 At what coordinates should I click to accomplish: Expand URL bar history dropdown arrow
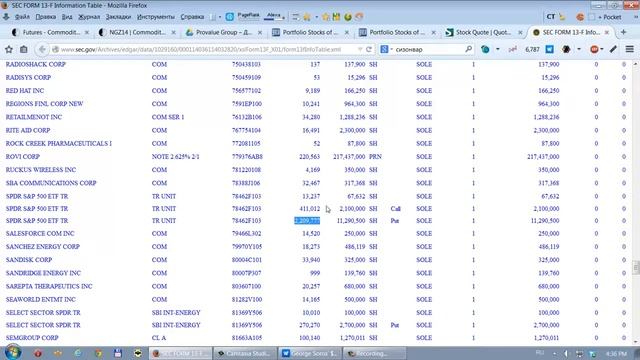[x=360, y=49]
